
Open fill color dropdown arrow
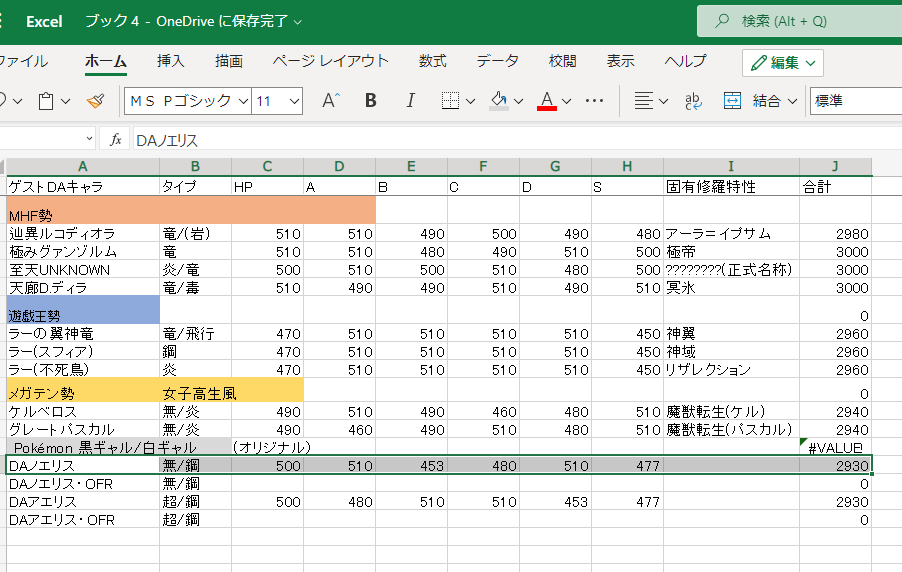(518, 101)
